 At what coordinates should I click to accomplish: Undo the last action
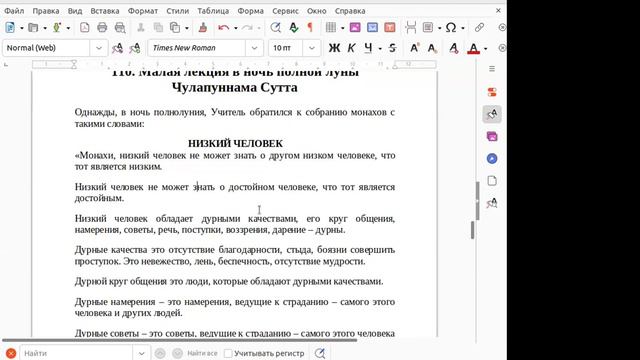click(224, 27)
